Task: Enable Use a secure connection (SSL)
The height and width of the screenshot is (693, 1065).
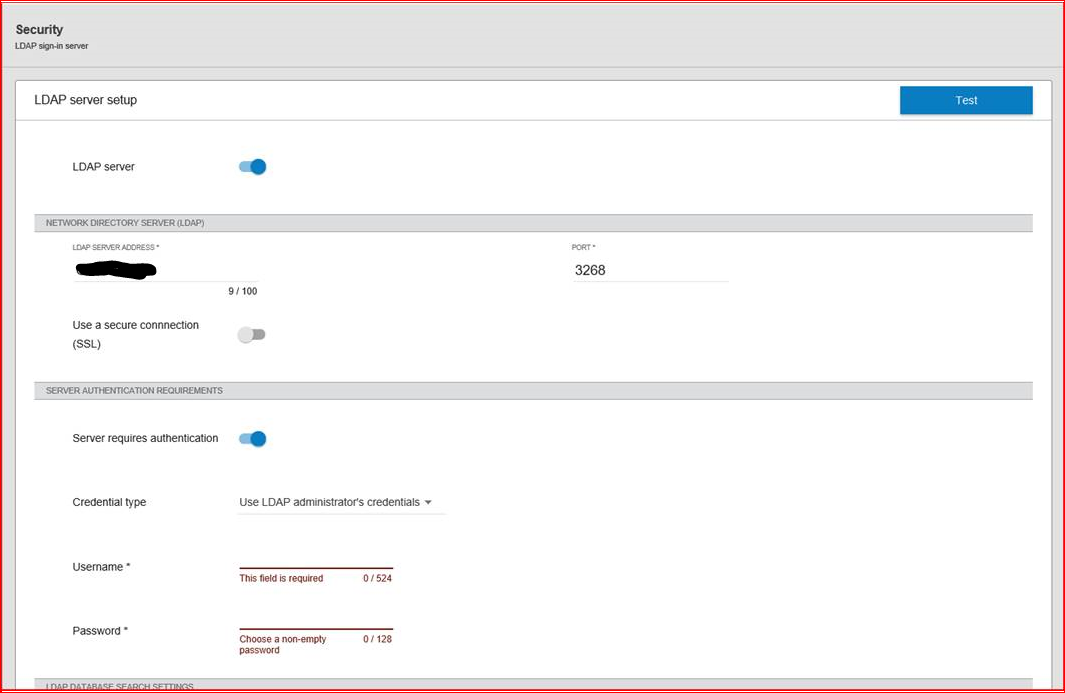Action: pos(251,334)
